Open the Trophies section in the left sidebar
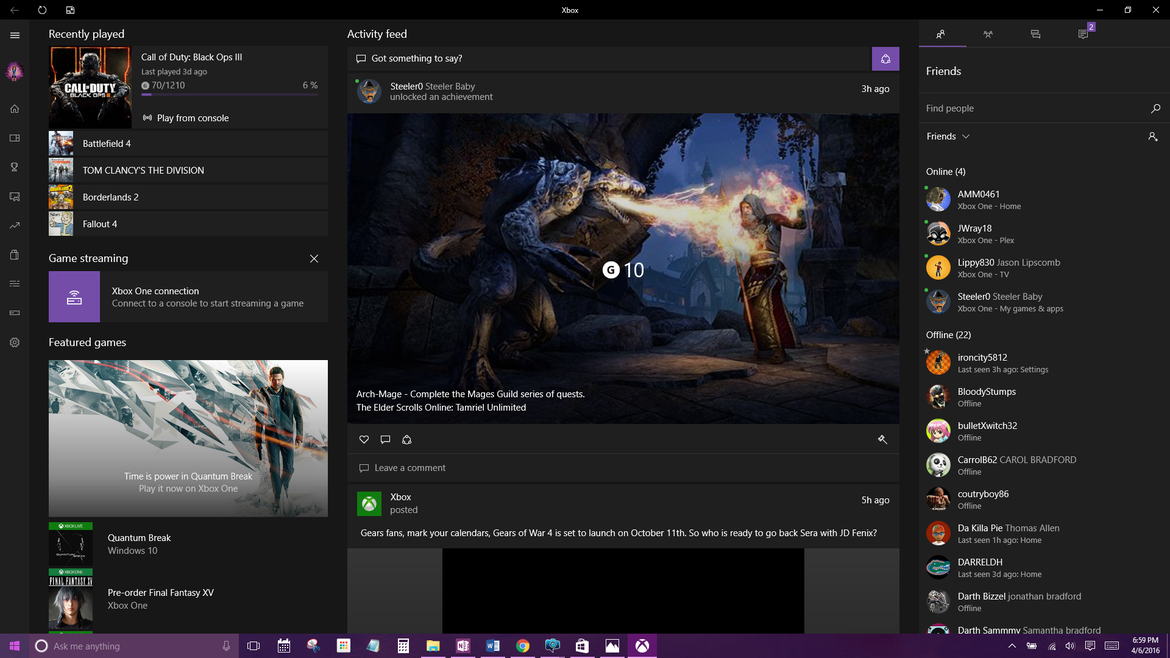Screen dimensions: 1170x658 [14, 167]
